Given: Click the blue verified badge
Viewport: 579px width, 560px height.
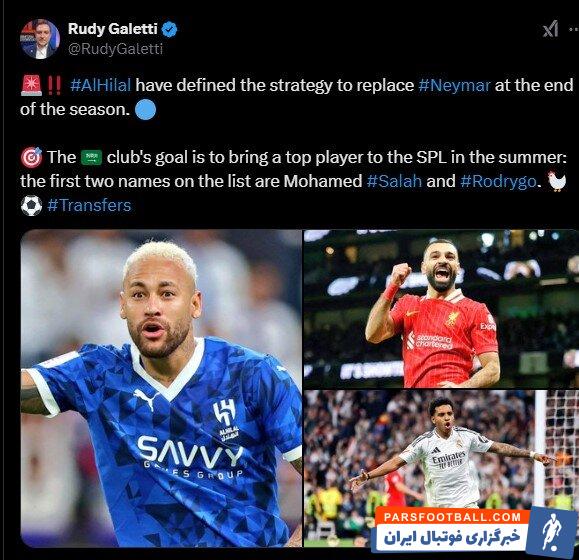Looking at the screenshot, I should tap(170, 29).
